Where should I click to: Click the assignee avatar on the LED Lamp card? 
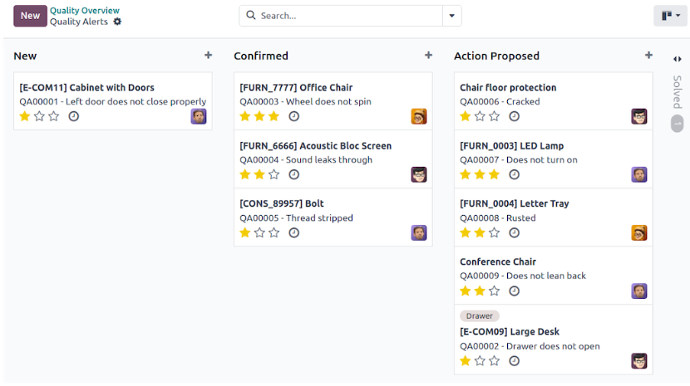pos(639,175)
